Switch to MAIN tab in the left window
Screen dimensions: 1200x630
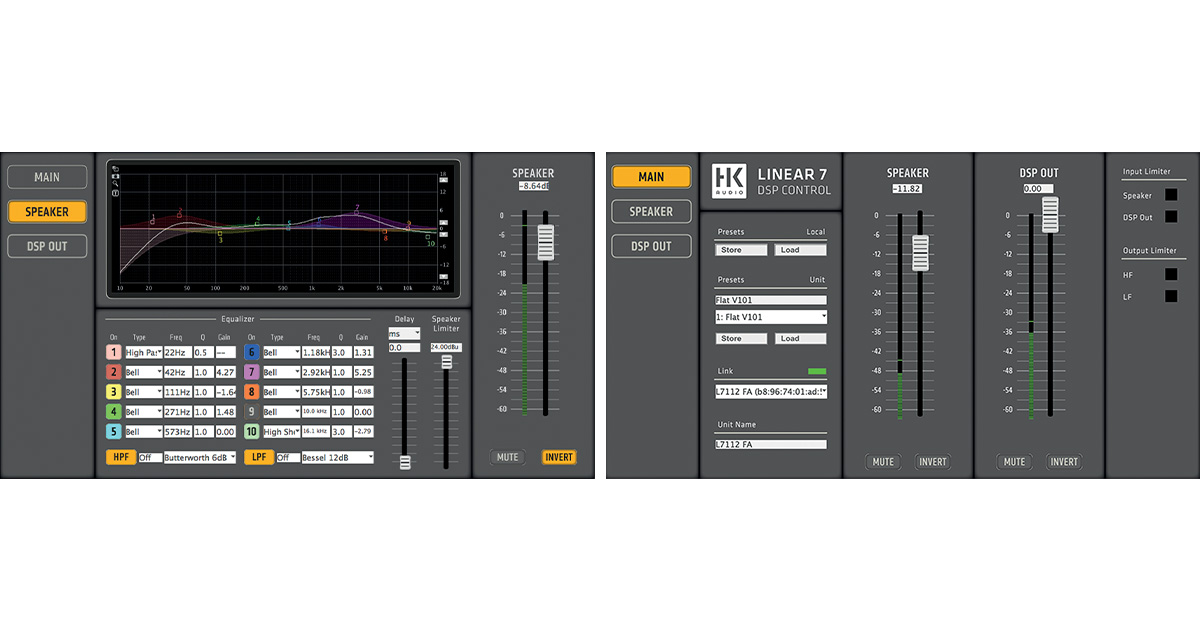click(x=47, y=177)
